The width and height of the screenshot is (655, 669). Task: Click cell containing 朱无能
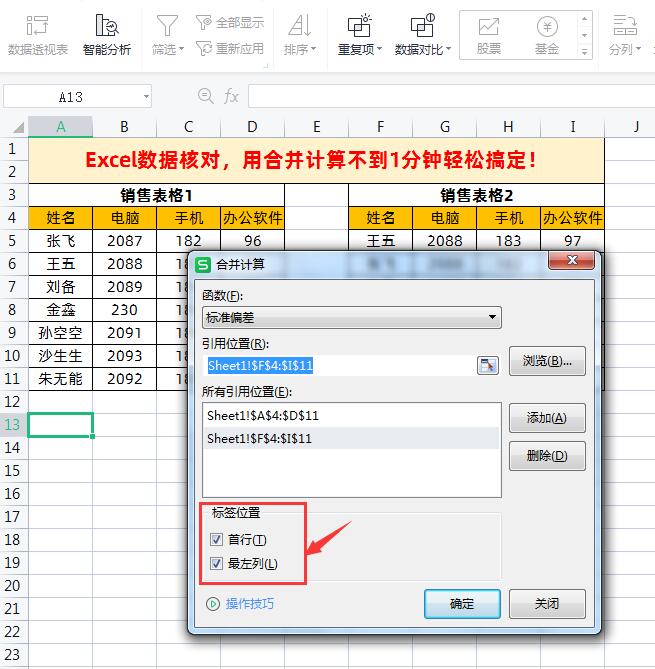coord(61,379)
